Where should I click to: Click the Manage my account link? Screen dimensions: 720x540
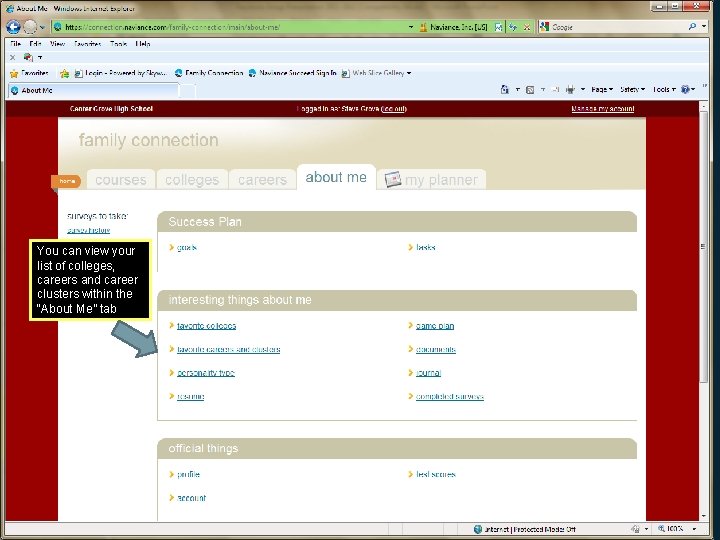point(602,109)
